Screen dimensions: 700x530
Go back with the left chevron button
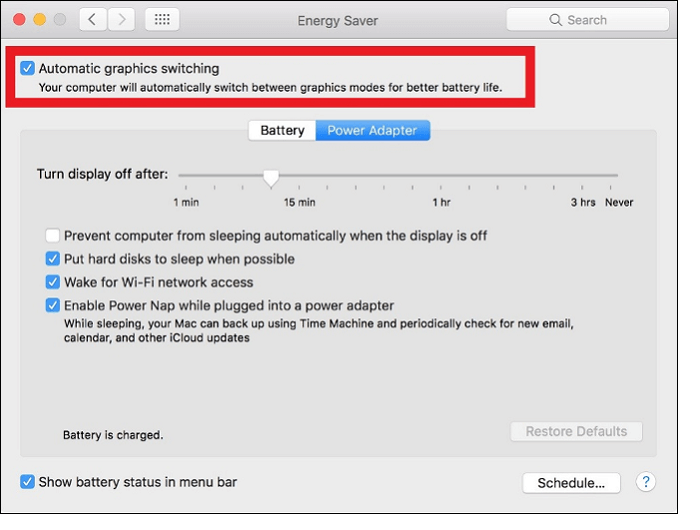[92, 20]
